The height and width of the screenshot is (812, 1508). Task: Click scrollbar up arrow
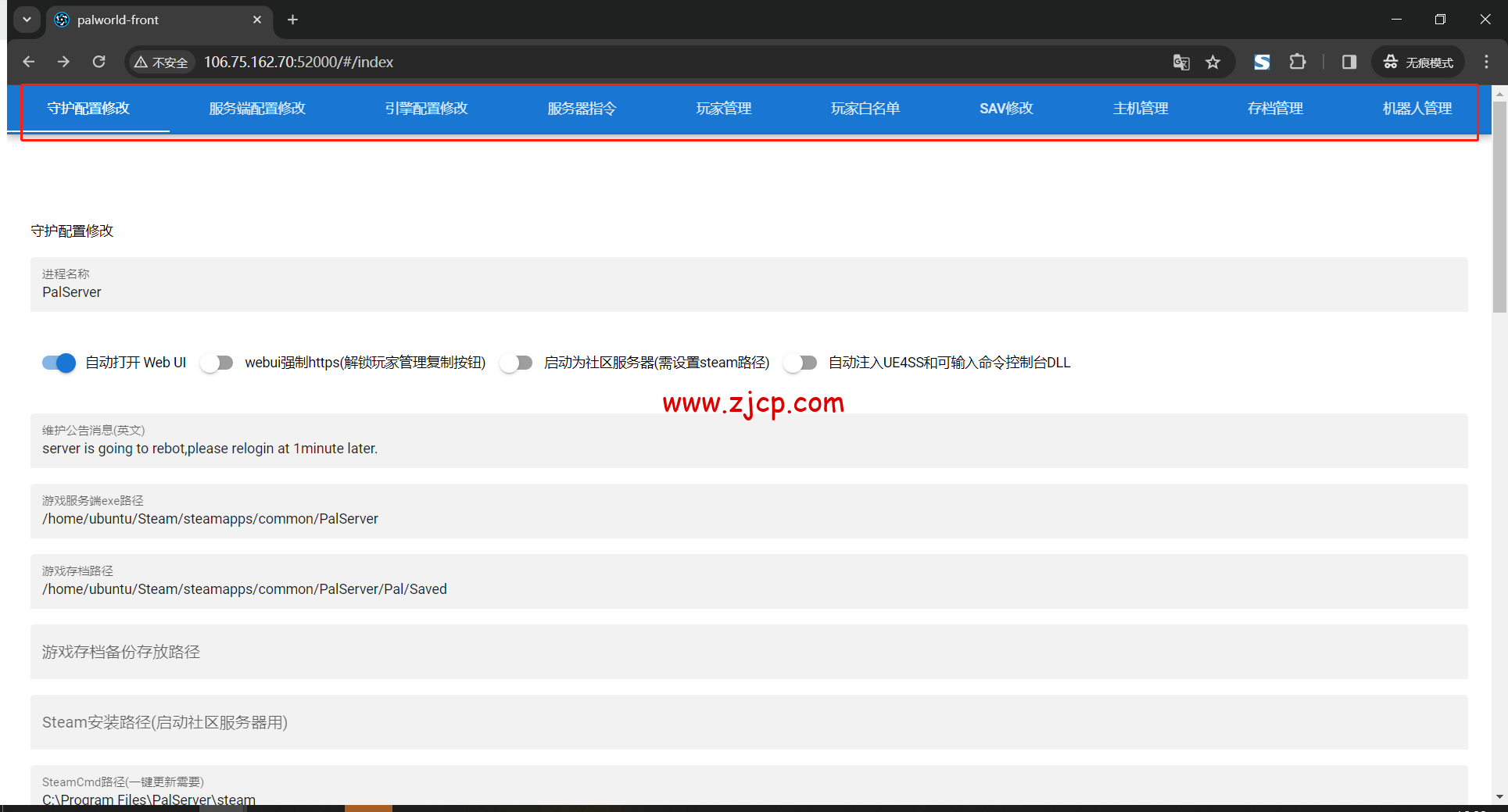pyautogui.click(x=1499, y=94)
